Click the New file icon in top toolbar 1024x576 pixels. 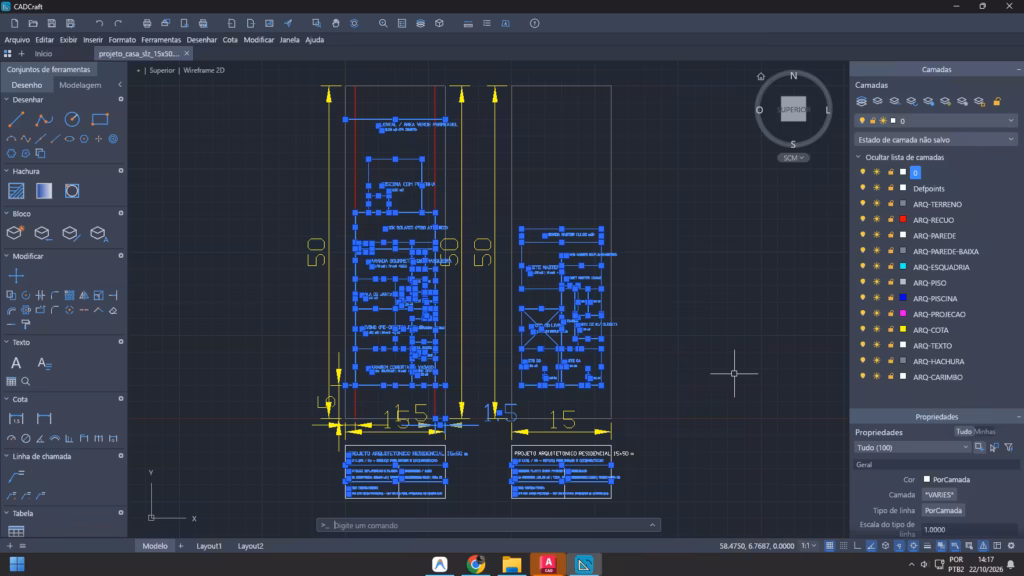pos(14,24)
